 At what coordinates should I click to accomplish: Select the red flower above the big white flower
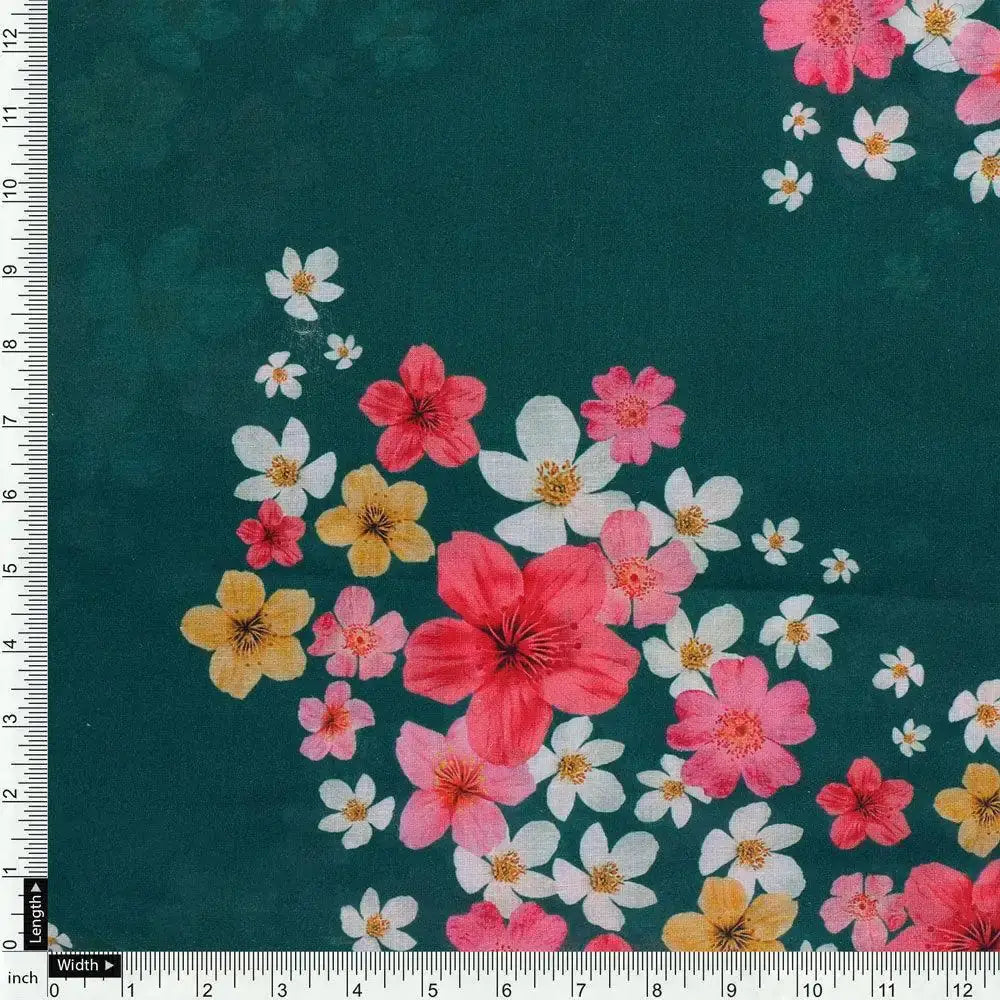(422, 408)
